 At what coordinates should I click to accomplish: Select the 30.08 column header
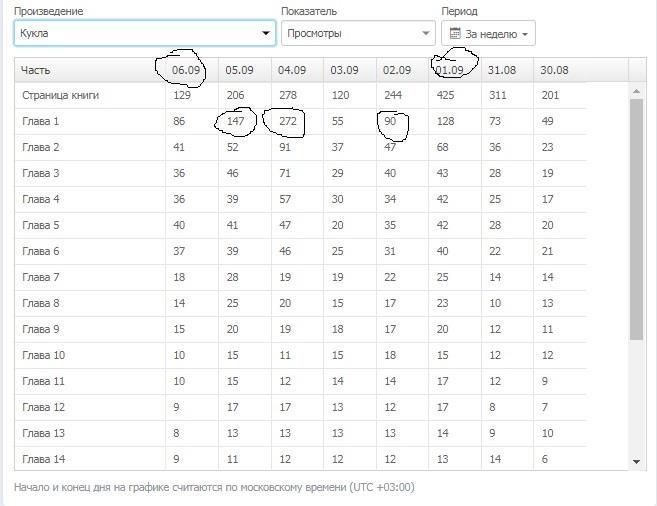(x=554, y=70)
